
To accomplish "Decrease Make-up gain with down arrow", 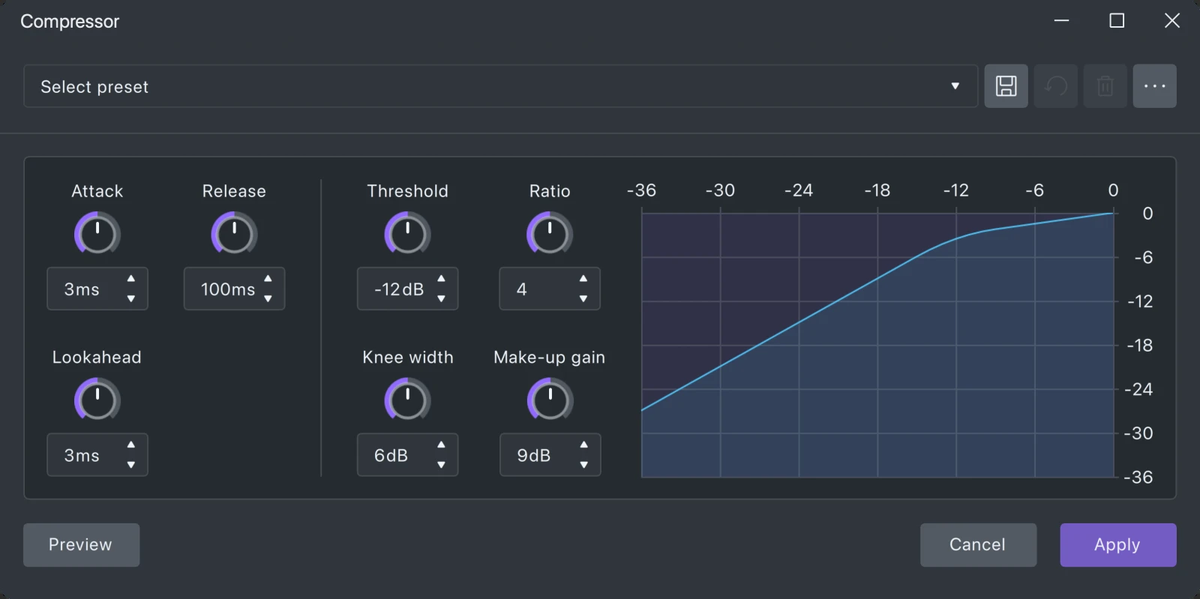I will tap(583, 465).
